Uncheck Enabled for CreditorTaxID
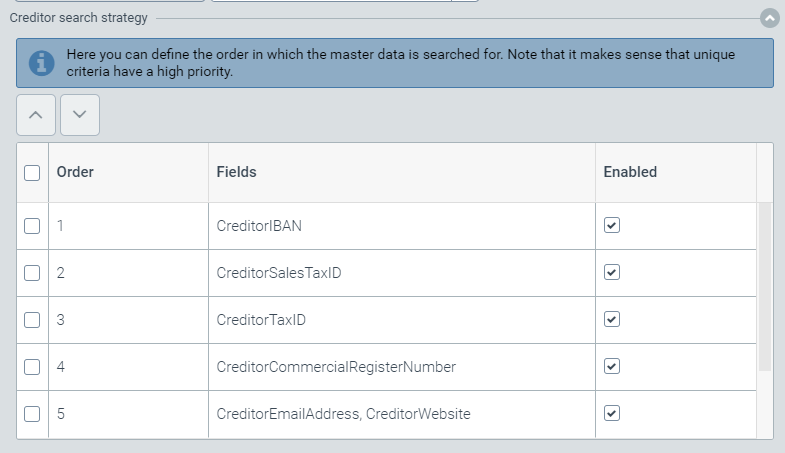The image size is (785, 453). click(x=612, y=319)
